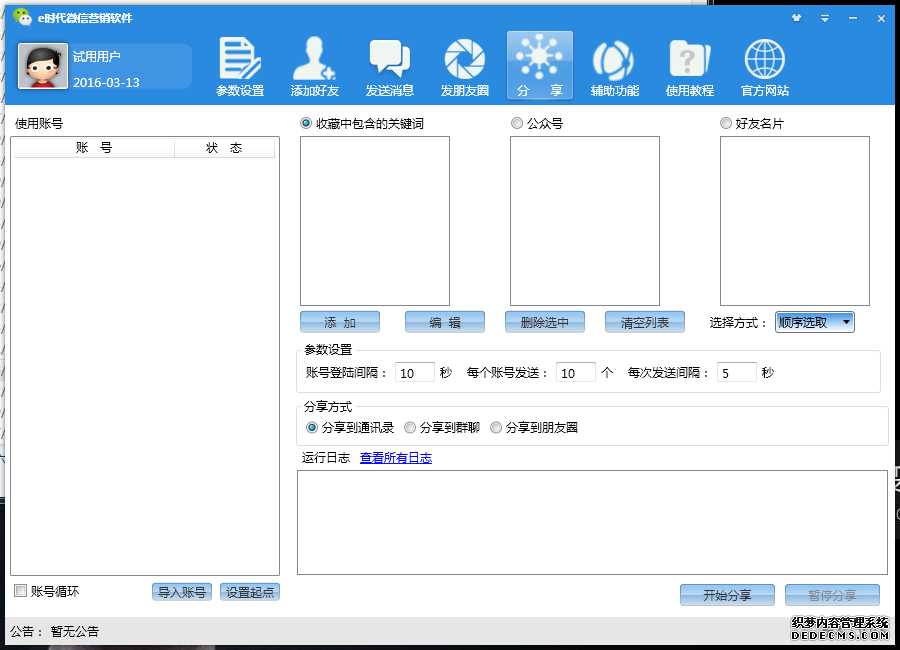The width and height of the screenshot is (900, 650).
Task: Click the 设置起点 button
Action: [250, 592]
